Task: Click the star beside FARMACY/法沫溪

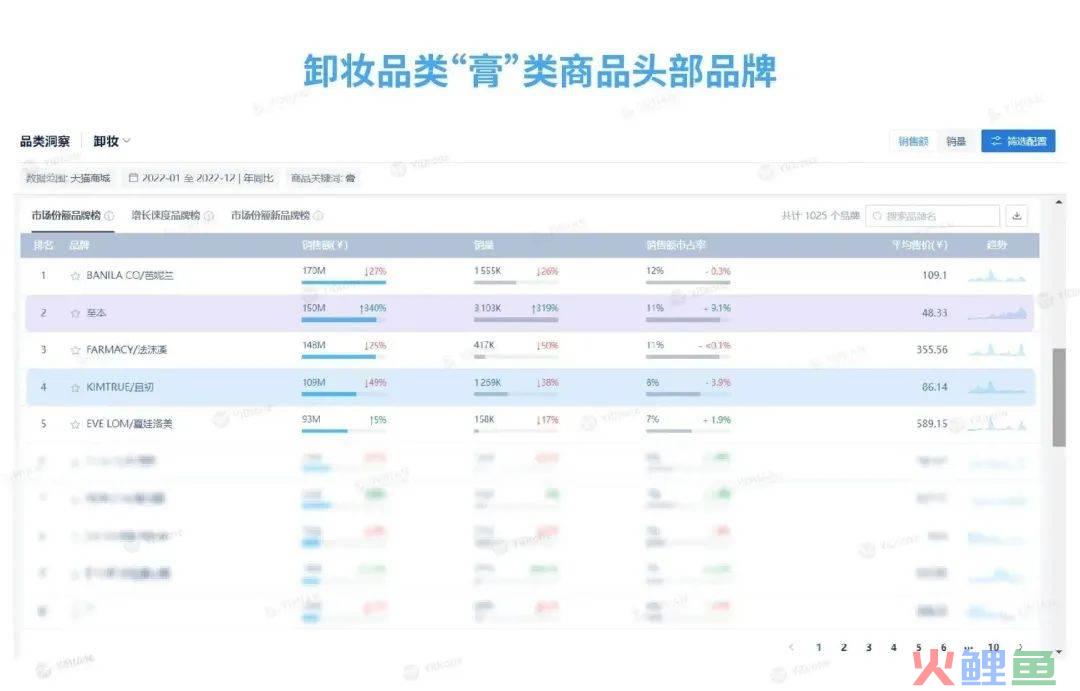Action: (75, 350)
